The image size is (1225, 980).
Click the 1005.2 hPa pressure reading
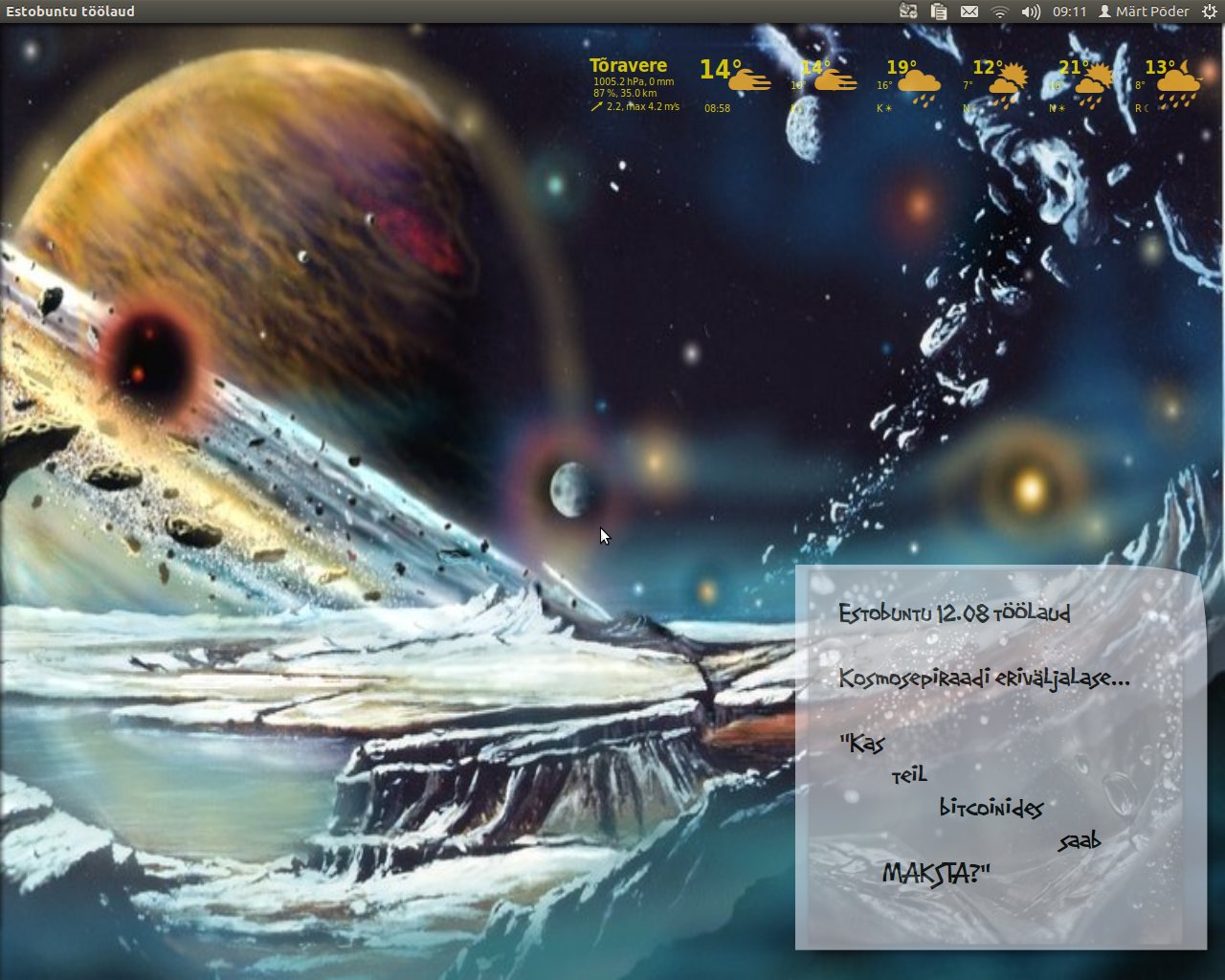[617, 81]
